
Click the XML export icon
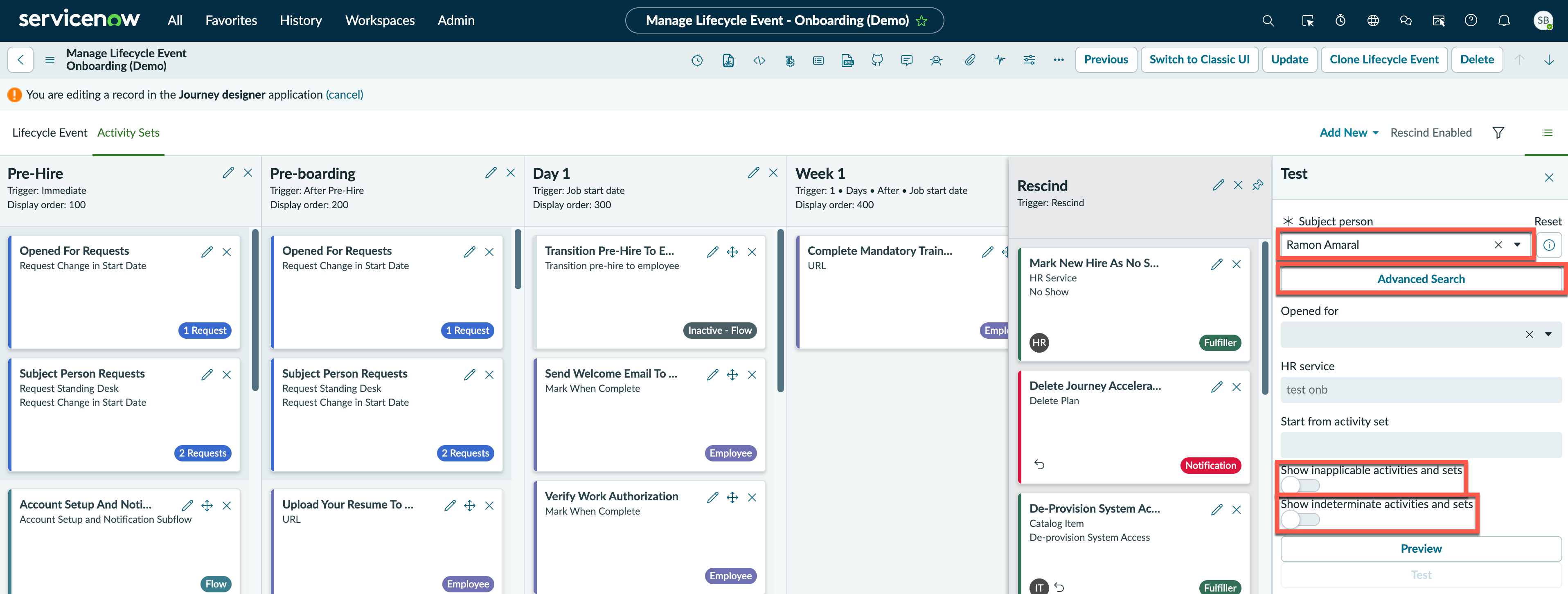coord(847,60)
